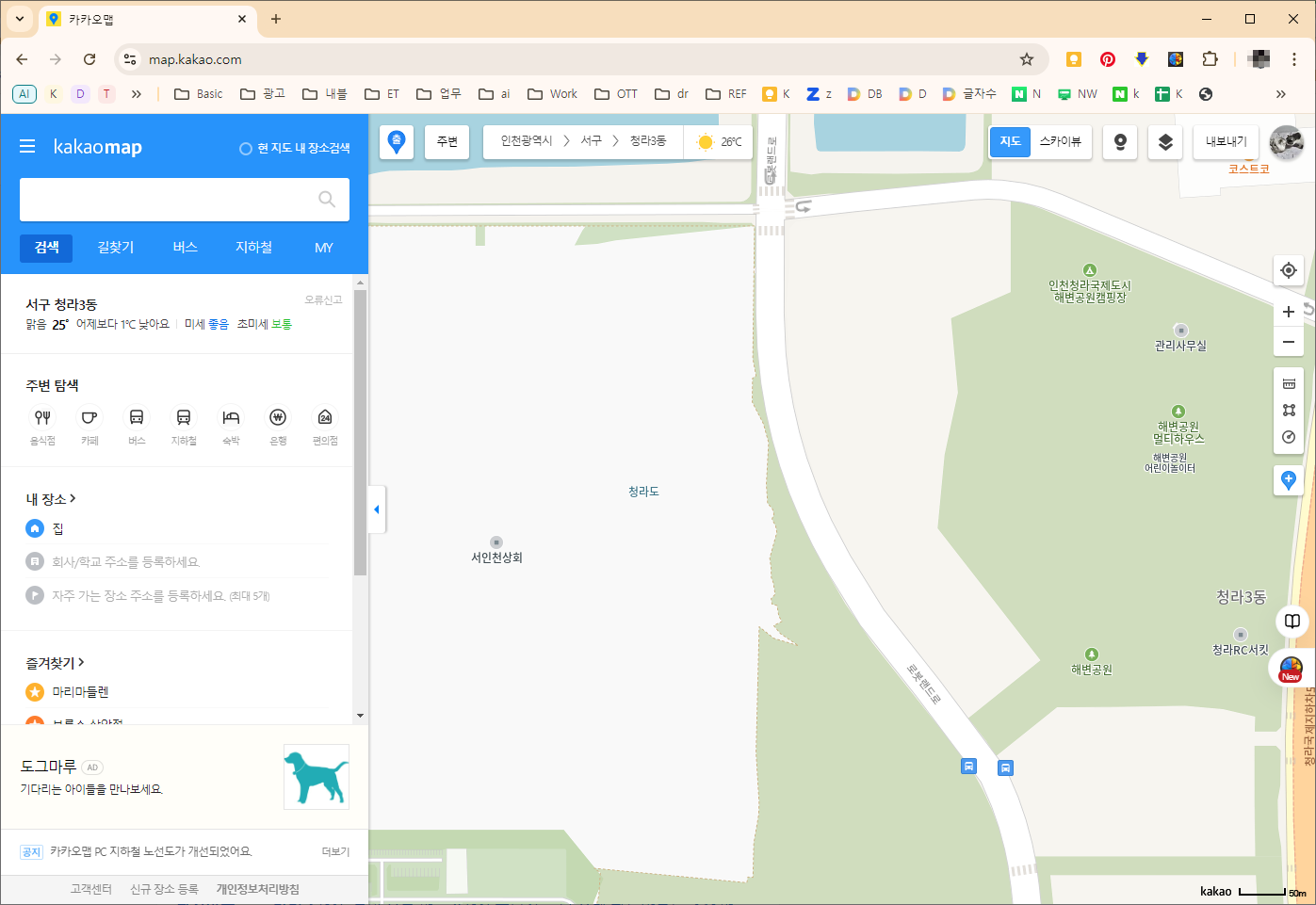Screen dimensions: 1316x905
Task: Select the distance ruler tool
Action: pos(1289,383)
